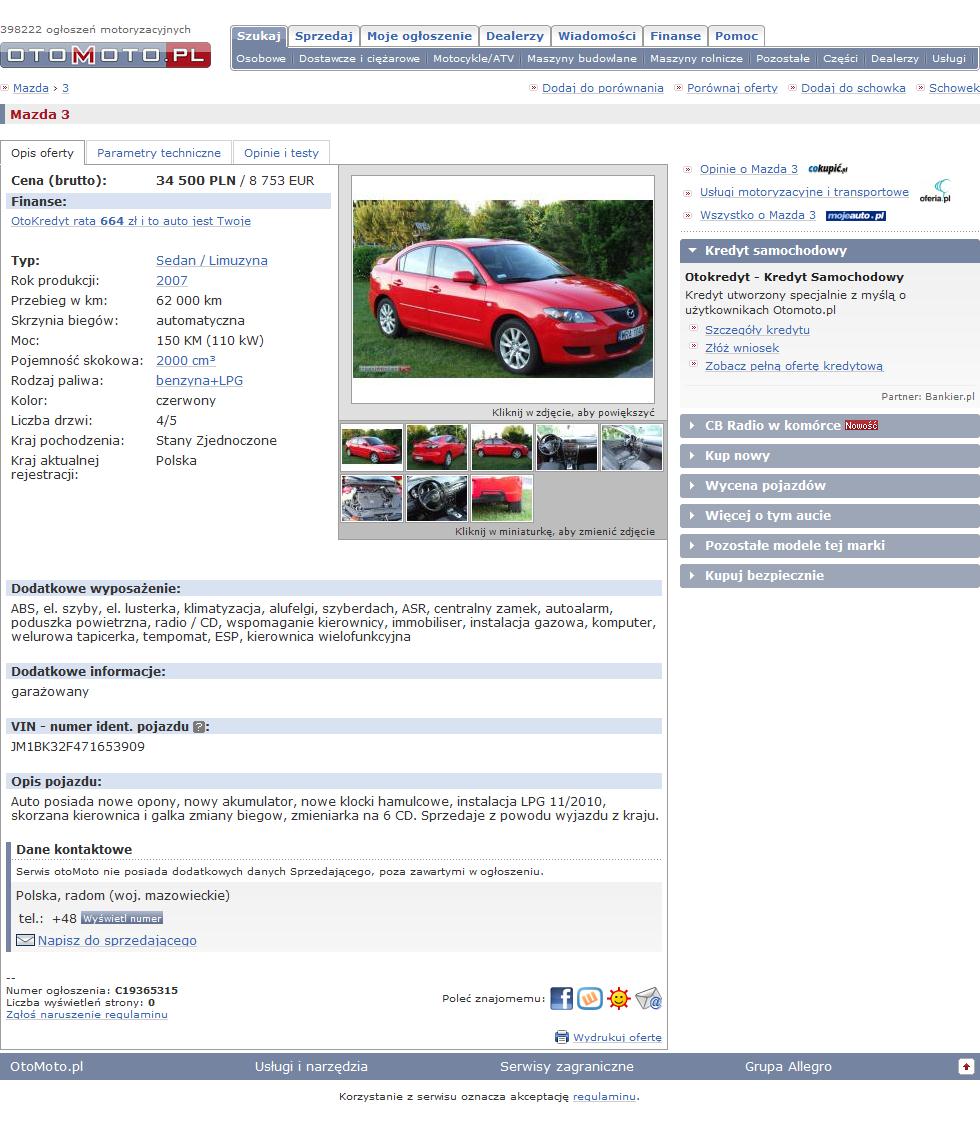Image resolution: width=980 pixels, height=1122 pixels.
Task: Open the Pomoc tab
Action: coord(736,36)
